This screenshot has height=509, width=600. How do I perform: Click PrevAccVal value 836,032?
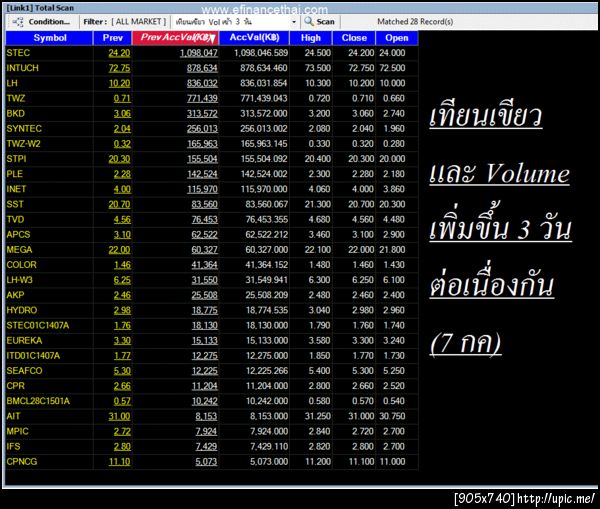pyautogui.click(x=202, y=83)
